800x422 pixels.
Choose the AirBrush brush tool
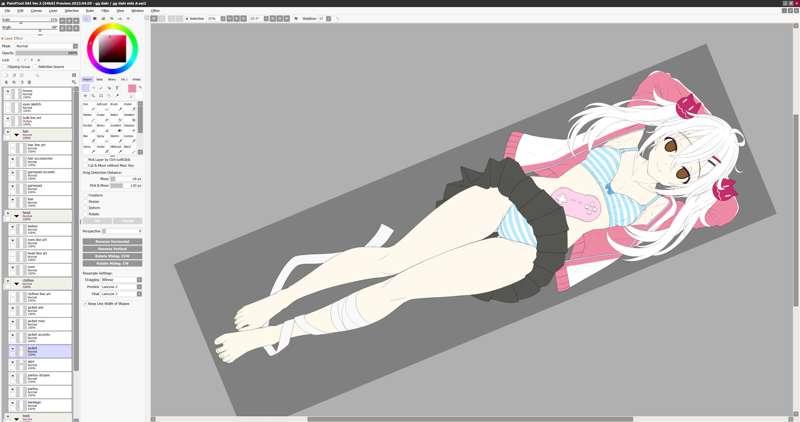click(x=102, y=107)
